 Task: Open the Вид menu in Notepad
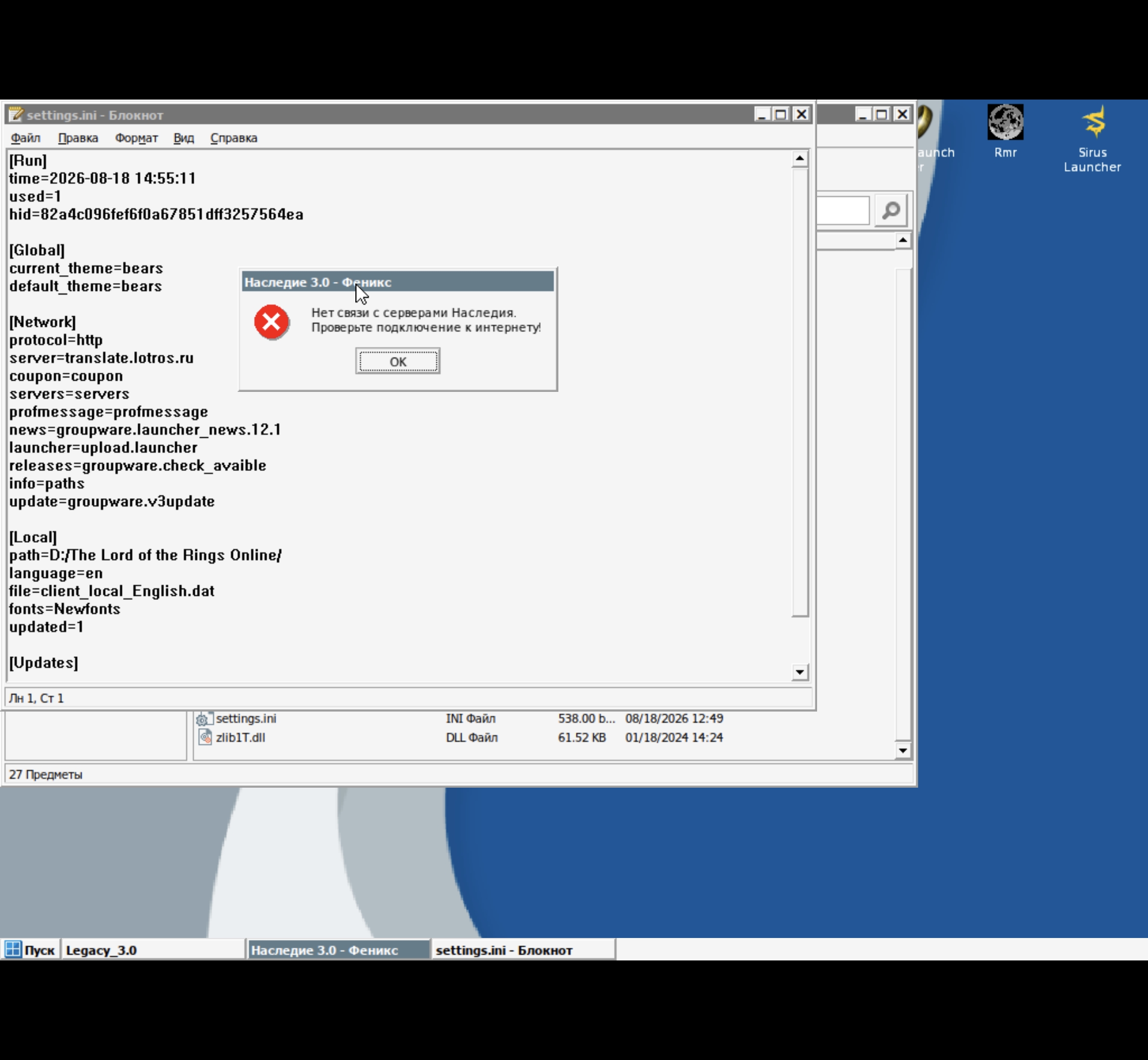coord(184,138)
